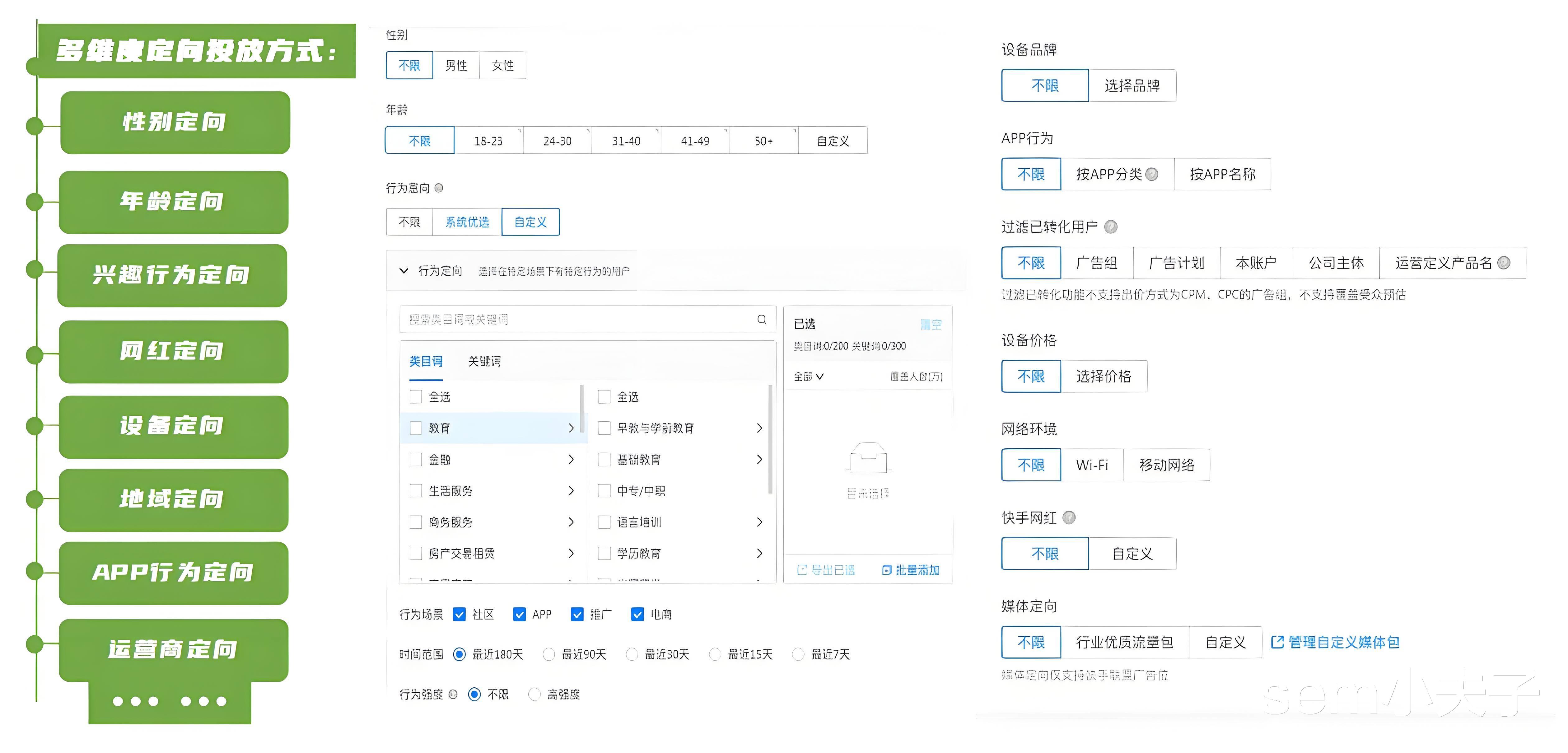Click the search magnifier icon
1568x753 pixels.
pyautogui.click(x=762, y=320)
